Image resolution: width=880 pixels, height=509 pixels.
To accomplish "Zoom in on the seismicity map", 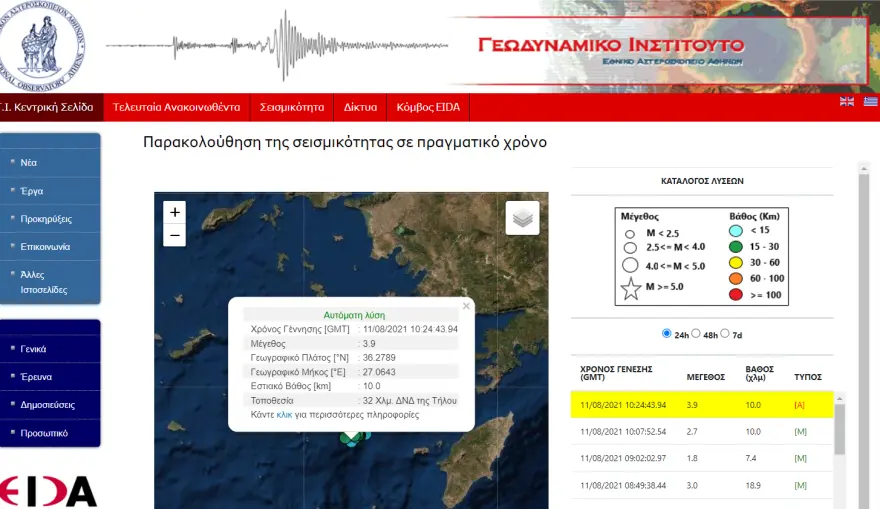I will (175, 212).
